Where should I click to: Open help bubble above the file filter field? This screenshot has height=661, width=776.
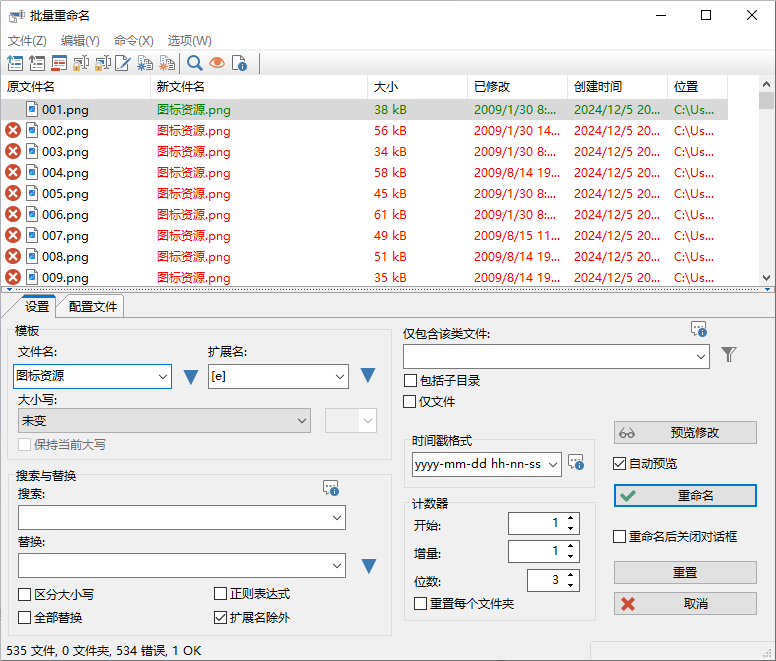pyautogui.click(x=699, y=329)
